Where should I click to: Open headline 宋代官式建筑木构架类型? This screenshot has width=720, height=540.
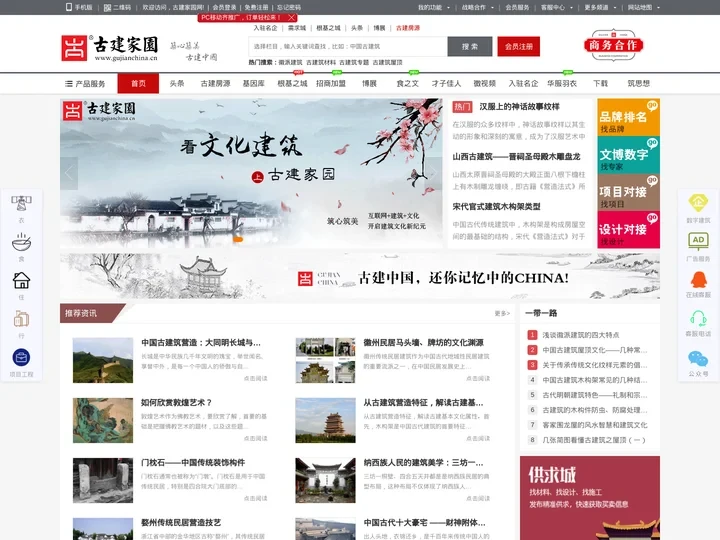pyautogui.click(x=496, y=207)
